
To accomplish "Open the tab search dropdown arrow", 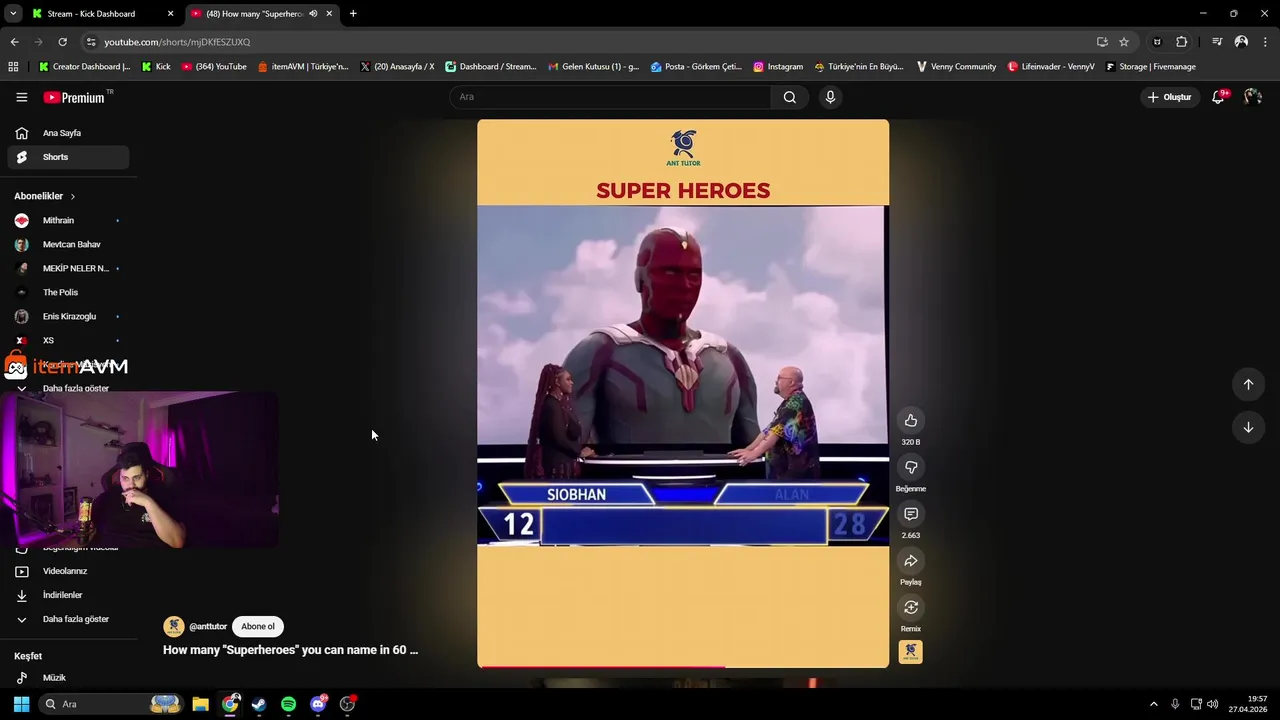I will (13, 14).
